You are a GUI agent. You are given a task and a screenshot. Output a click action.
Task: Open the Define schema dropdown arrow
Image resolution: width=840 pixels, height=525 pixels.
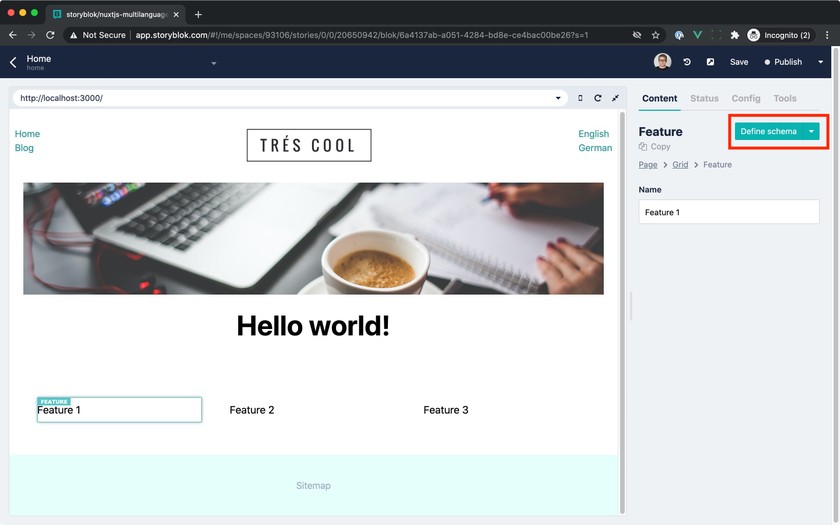click(812, 131)
